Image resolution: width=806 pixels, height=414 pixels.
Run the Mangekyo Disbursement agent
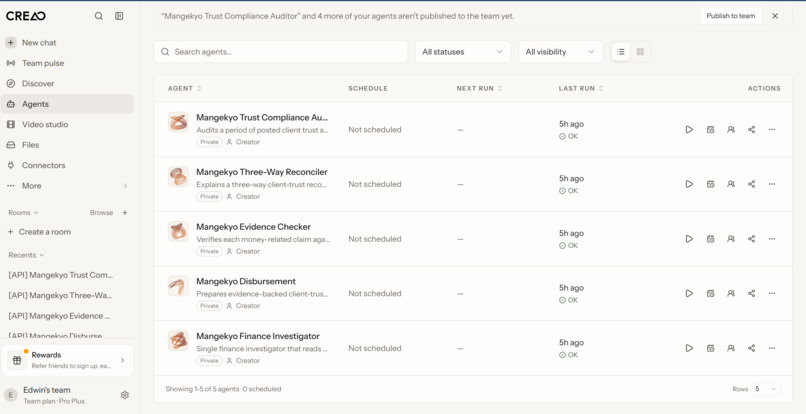click(x=689, y=294)
